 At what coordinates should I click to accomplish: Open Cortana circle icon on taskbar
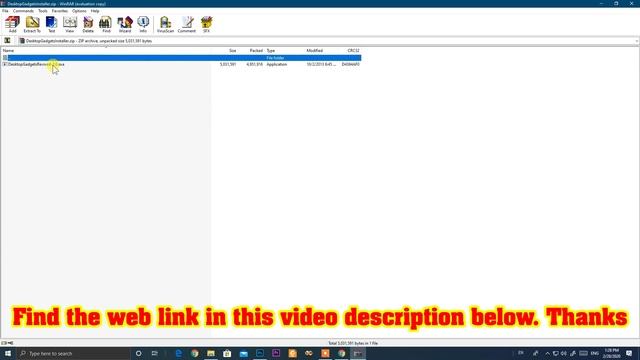(x=138, y=353)
